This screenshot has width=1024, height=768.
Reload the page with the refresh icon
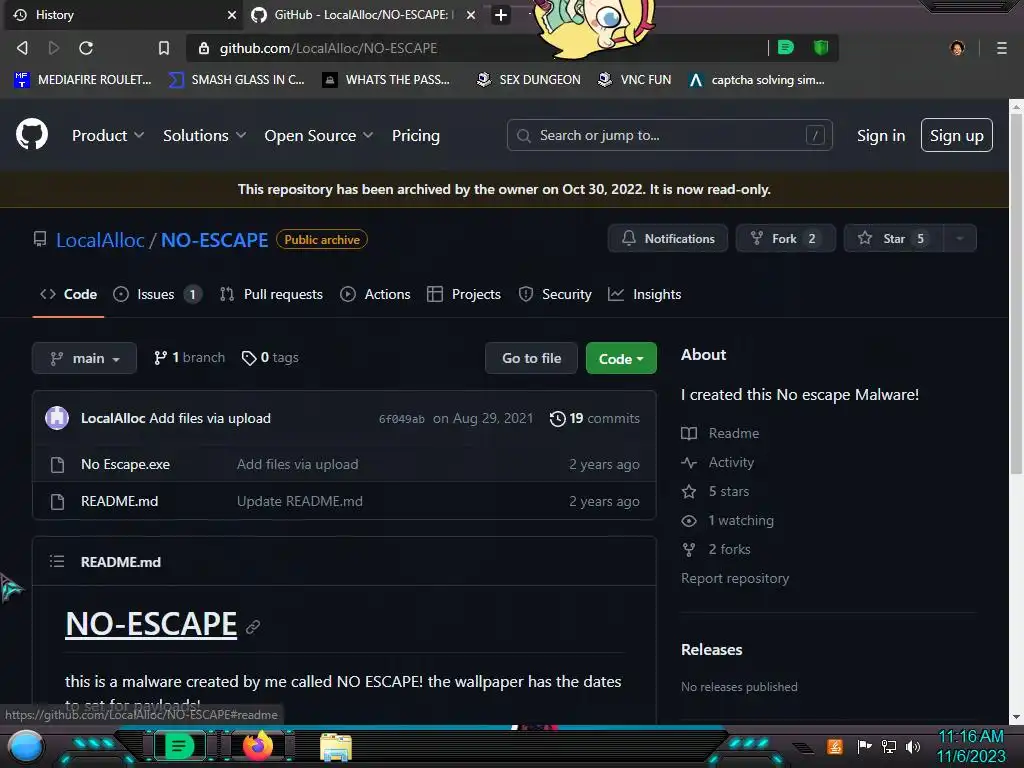86,48
